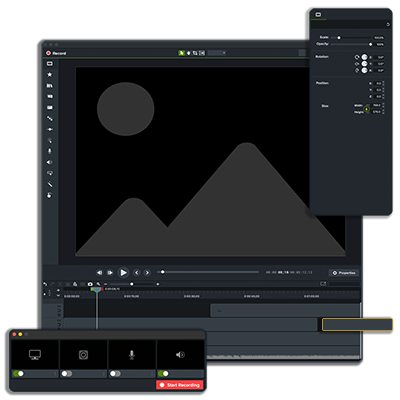Disable the system audio toggle
Image resolution: width=400 pixels, height=400 pixels.
[x=163, y=374]
